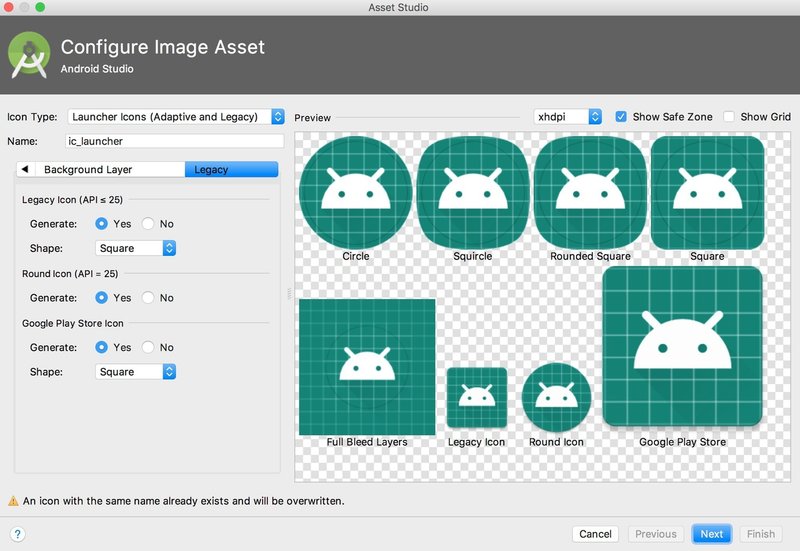Click the Full Bleed Layers preview
Viewport: 800px width, 551px height.
pyautogui.click(x=367, y=367)
